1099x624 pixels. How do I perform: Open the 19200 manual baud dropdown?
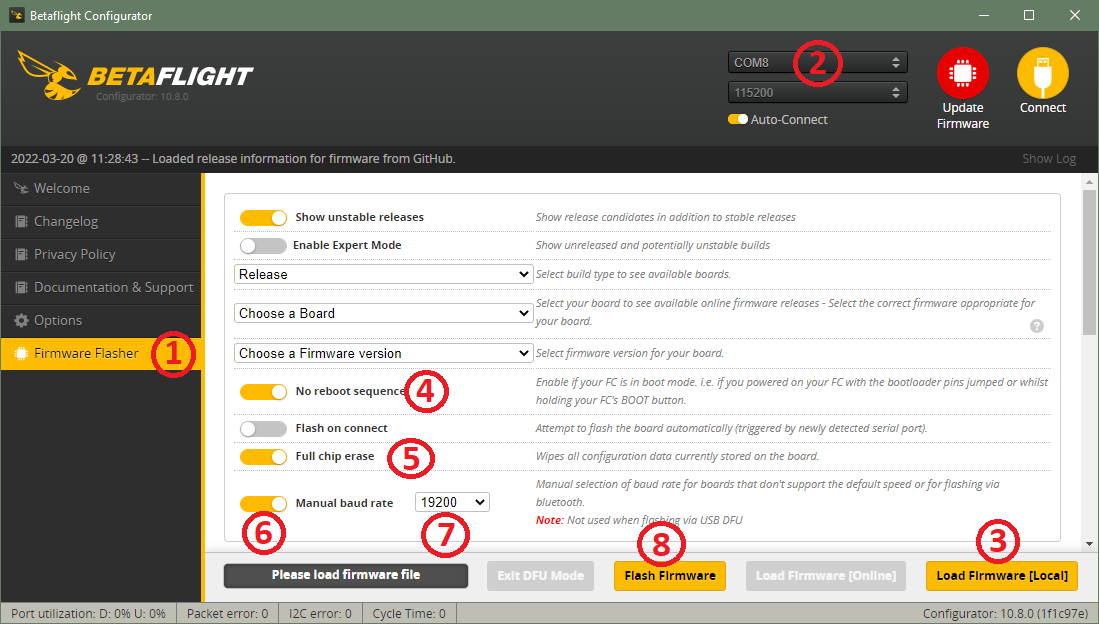(x=452, y=502)
